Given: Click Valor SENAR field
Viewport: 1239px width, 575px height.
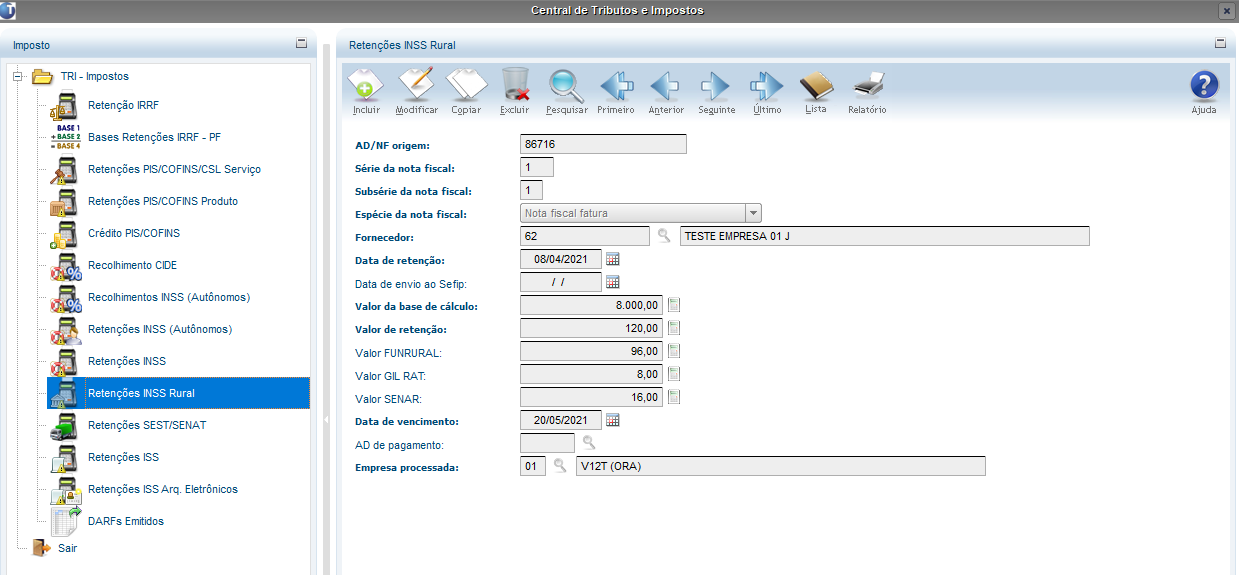Looking at the screenshot, I should (592, 397).
